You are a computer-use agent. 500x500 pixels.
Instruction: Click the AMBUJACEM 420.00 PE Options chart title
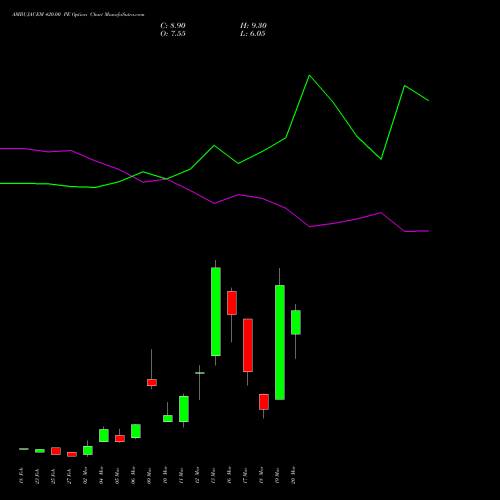coord(78,15)
